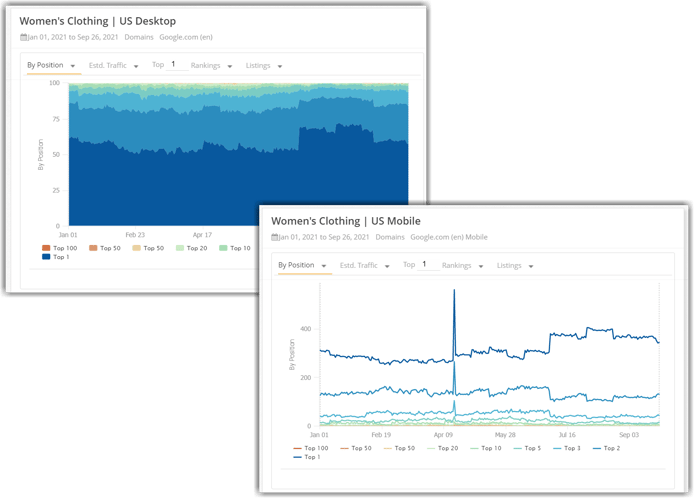Click Google.com (en) Mobile link

450,237
